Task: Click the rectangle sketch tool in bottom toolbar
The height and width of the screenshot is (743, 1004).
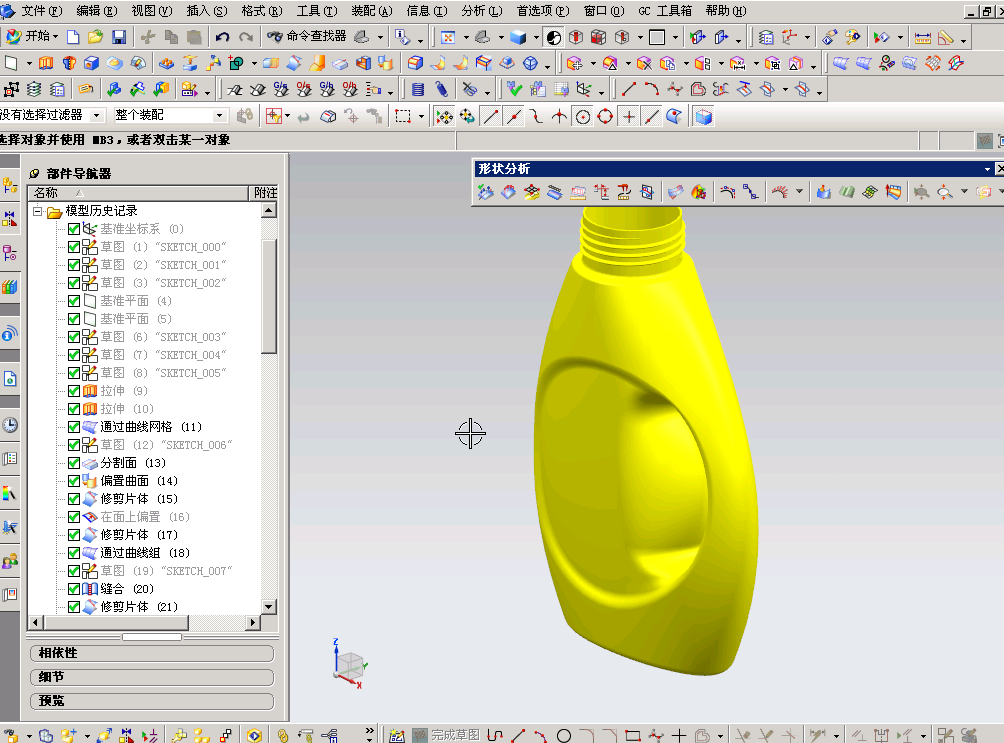Action: 633,735
